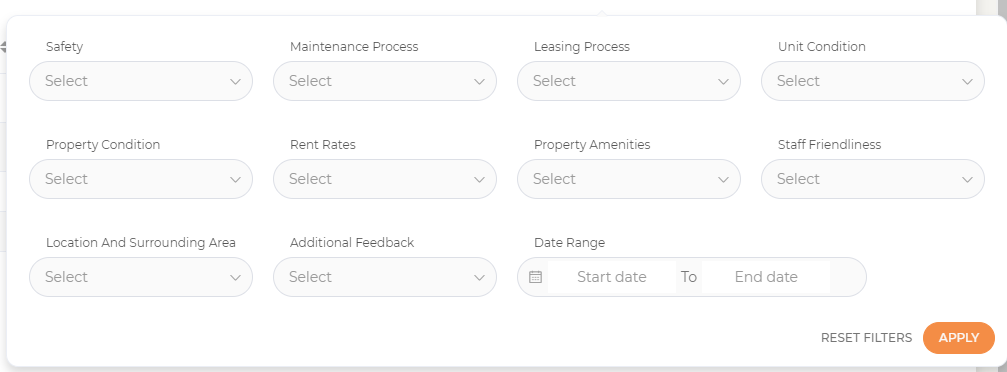Open the Unit Condition select field
The width and height of the screenshot is (1007, 372).
point(873,81)
